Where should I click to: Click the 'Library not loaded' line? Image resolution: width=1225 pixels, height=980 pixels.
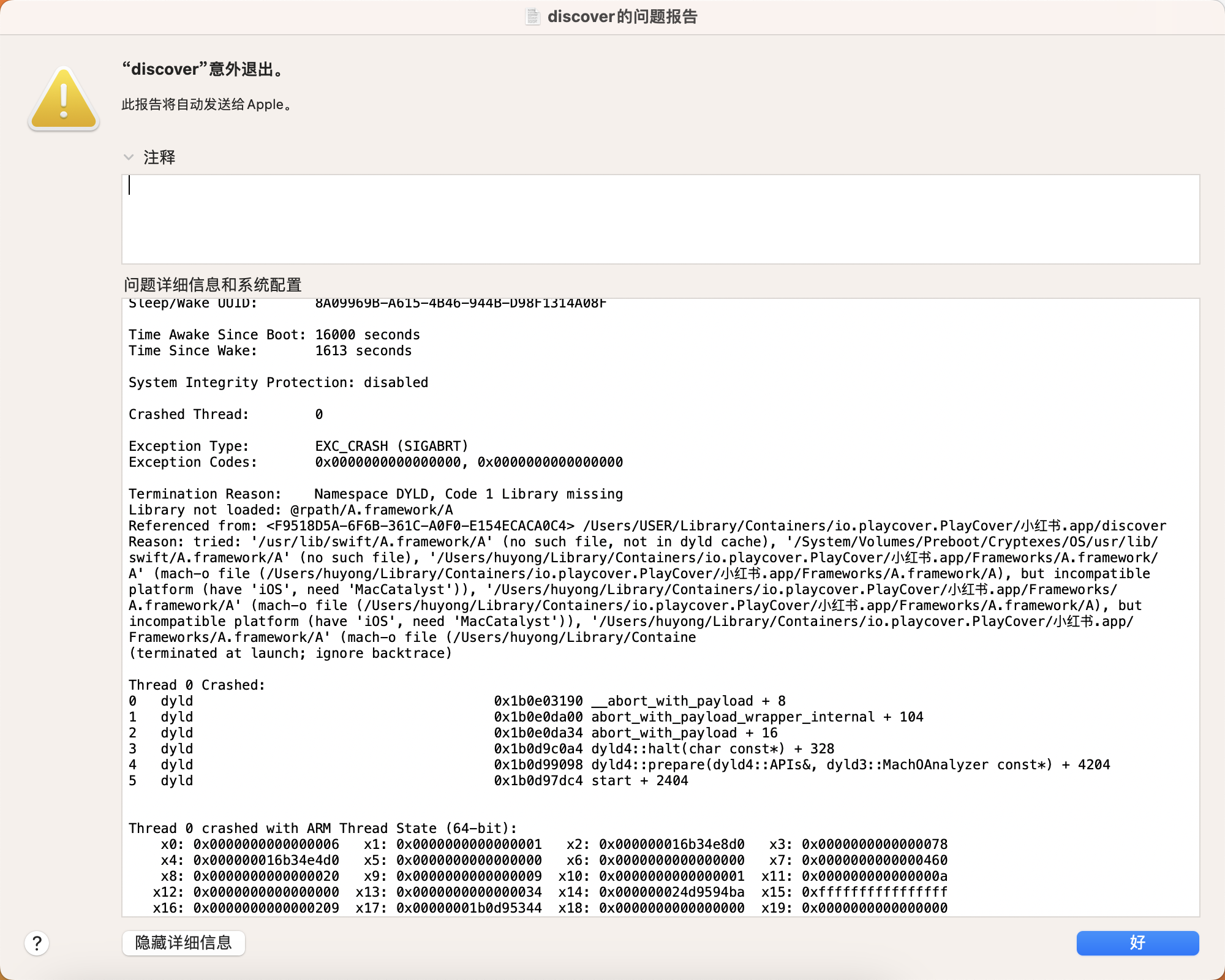[x=290, y=510]
